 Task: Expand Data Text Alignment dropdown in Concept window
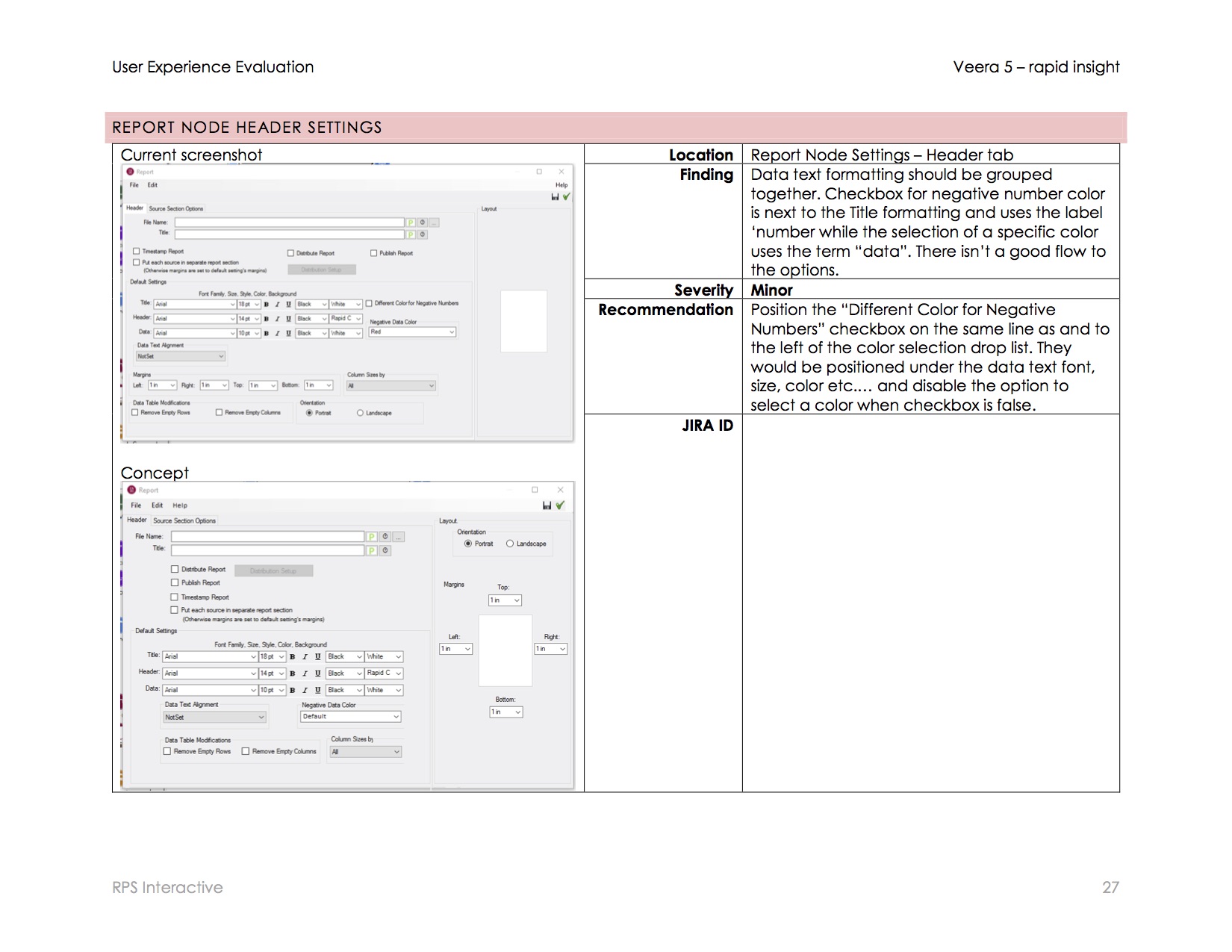pos(214,718)
